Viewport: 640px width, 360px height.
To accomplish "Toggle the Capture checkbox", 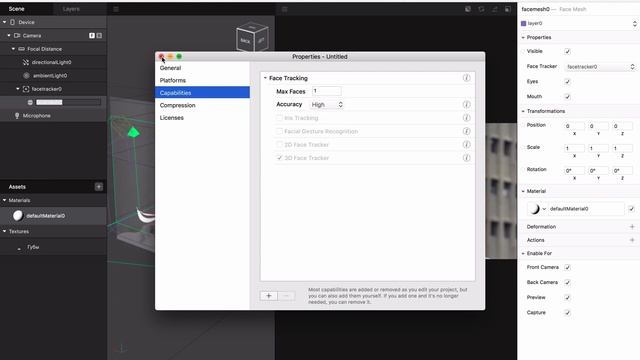I will [x=567, y=313].
